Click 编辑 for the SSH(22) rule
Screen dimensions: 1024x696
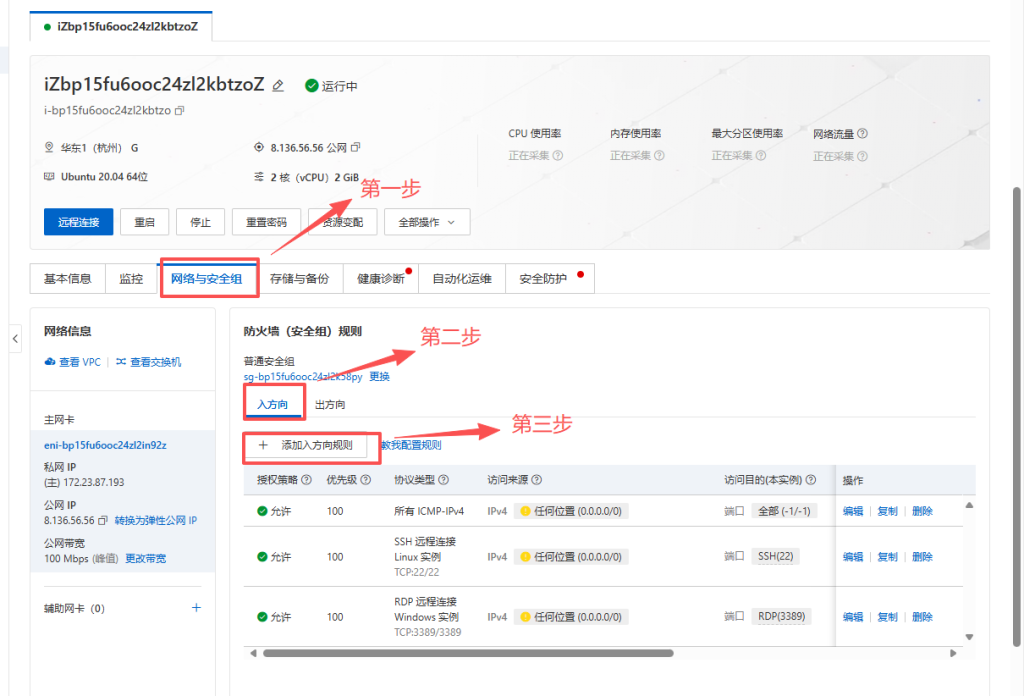852,557
